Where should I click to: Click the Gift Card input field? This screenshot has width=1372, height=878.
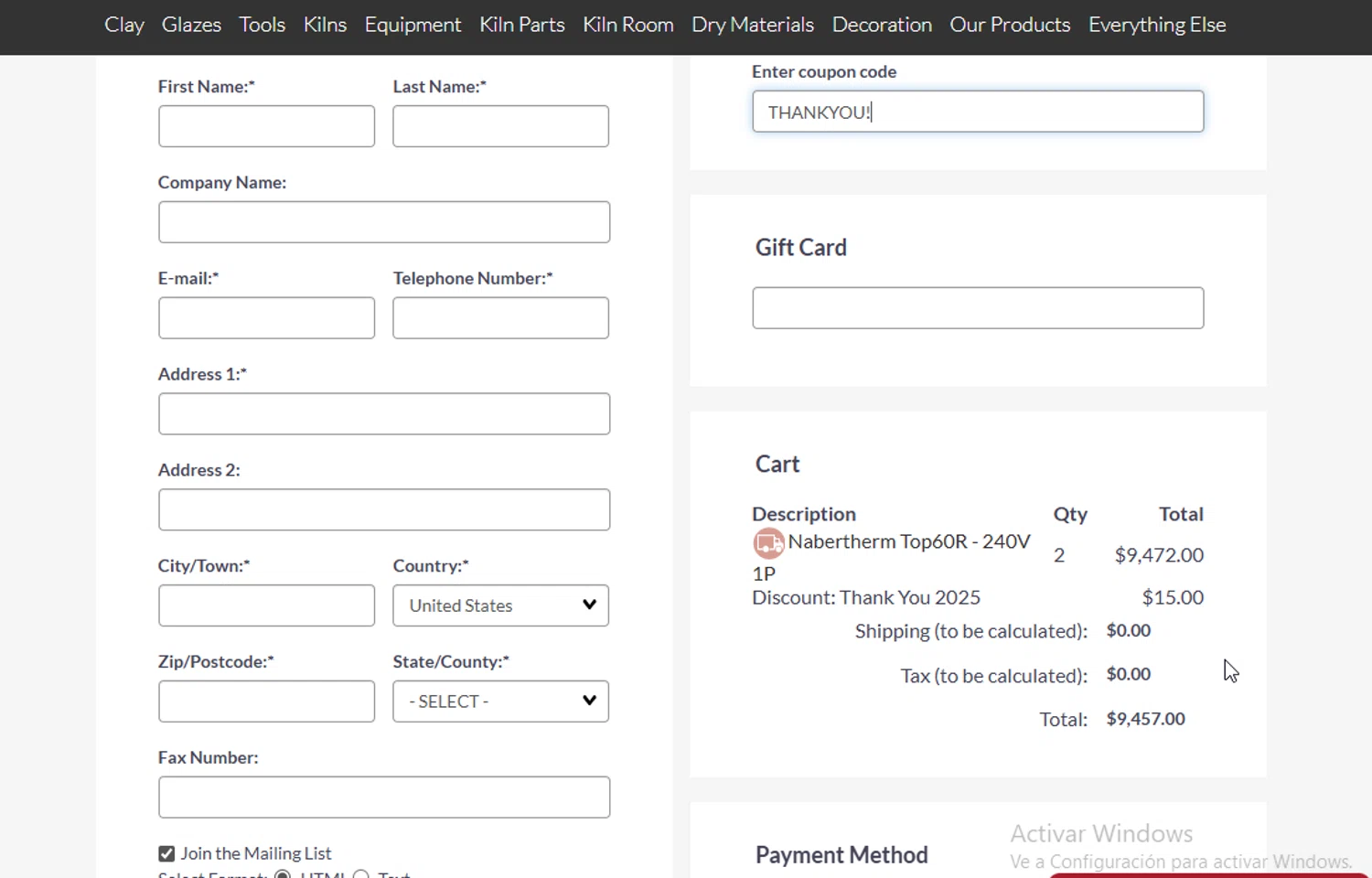pos(978,308)
